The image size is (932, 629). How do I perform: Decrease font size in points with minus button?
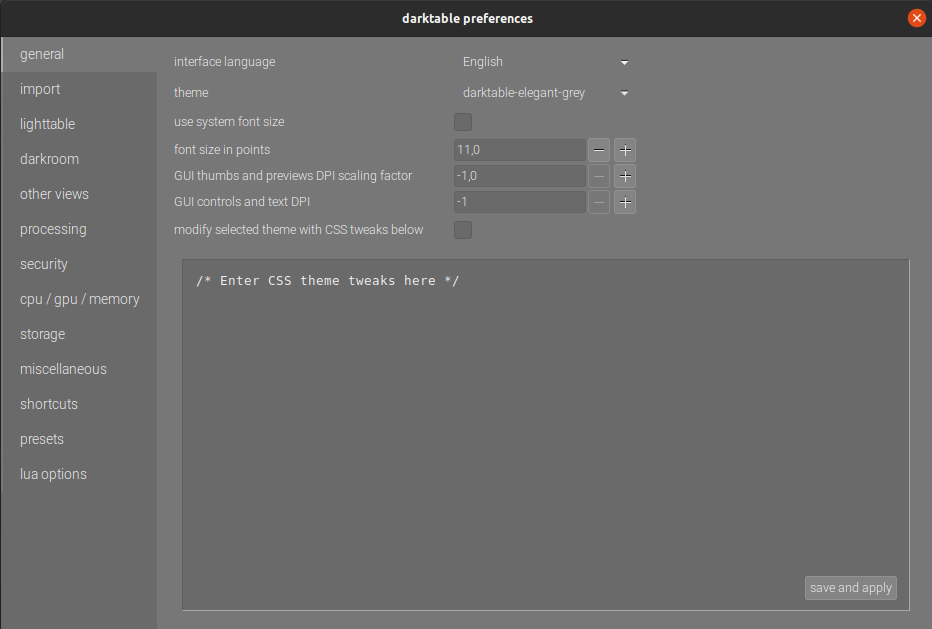point(599,150)
